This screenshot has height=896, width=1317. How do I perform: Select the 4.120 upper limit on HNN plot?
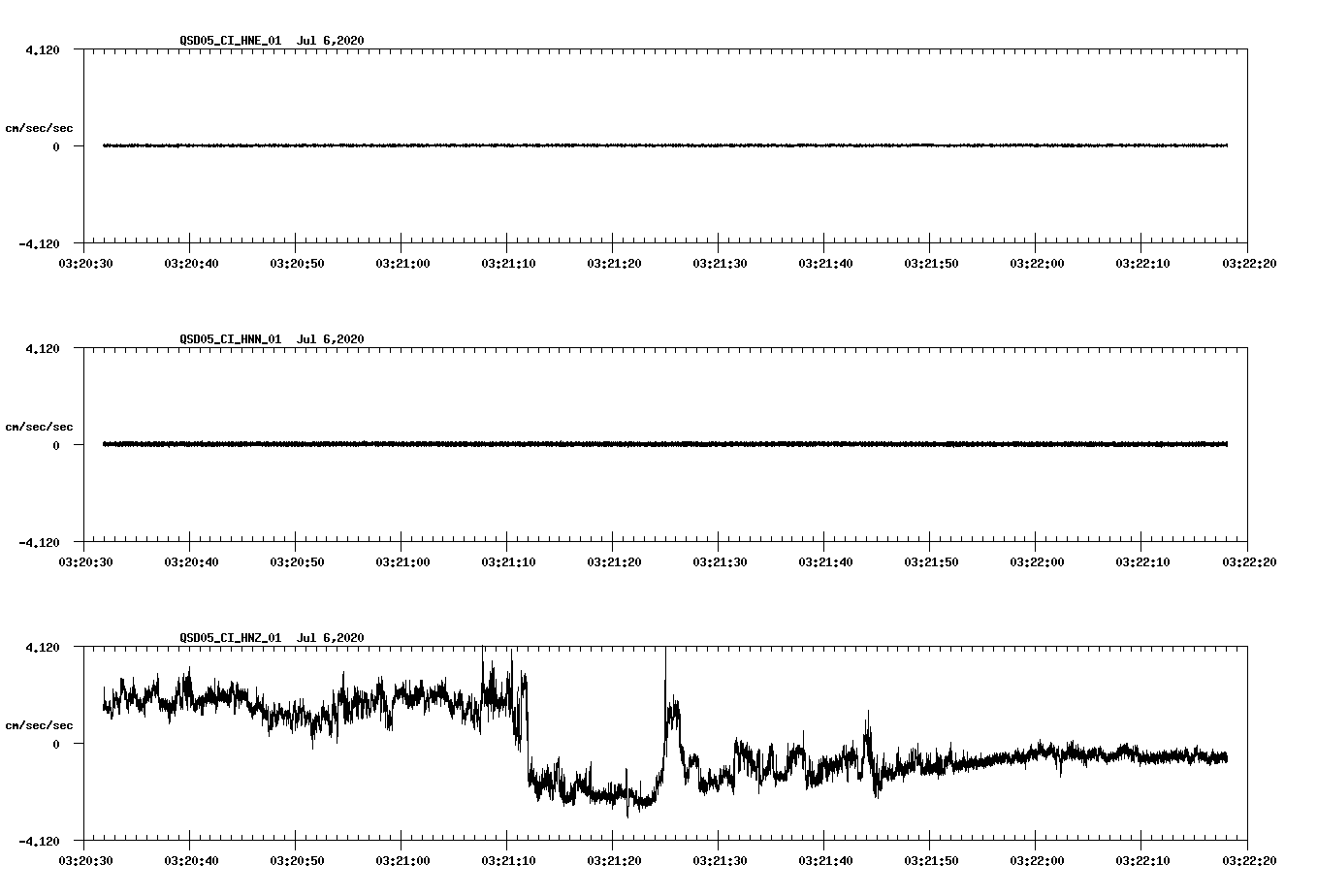tap(43, 348)
